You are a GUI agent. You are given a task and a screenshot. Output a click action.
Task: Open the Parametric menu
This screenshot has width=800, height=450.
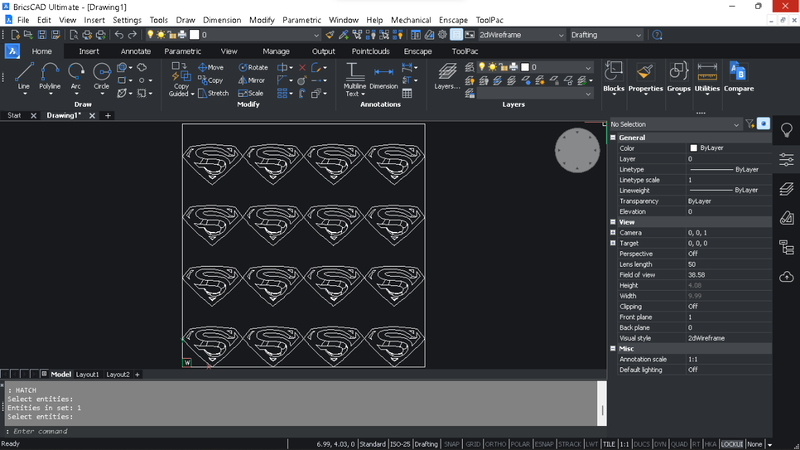point(301,20)
